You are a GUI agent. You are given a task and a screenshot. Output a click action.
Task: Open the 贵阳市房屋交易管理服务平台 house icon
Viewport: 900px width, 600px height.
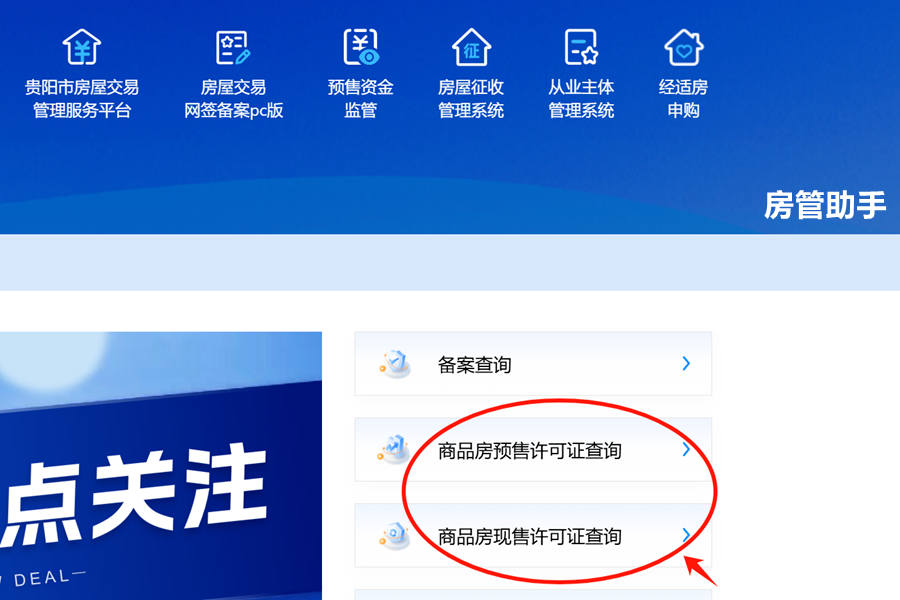[x=82, y=47]
